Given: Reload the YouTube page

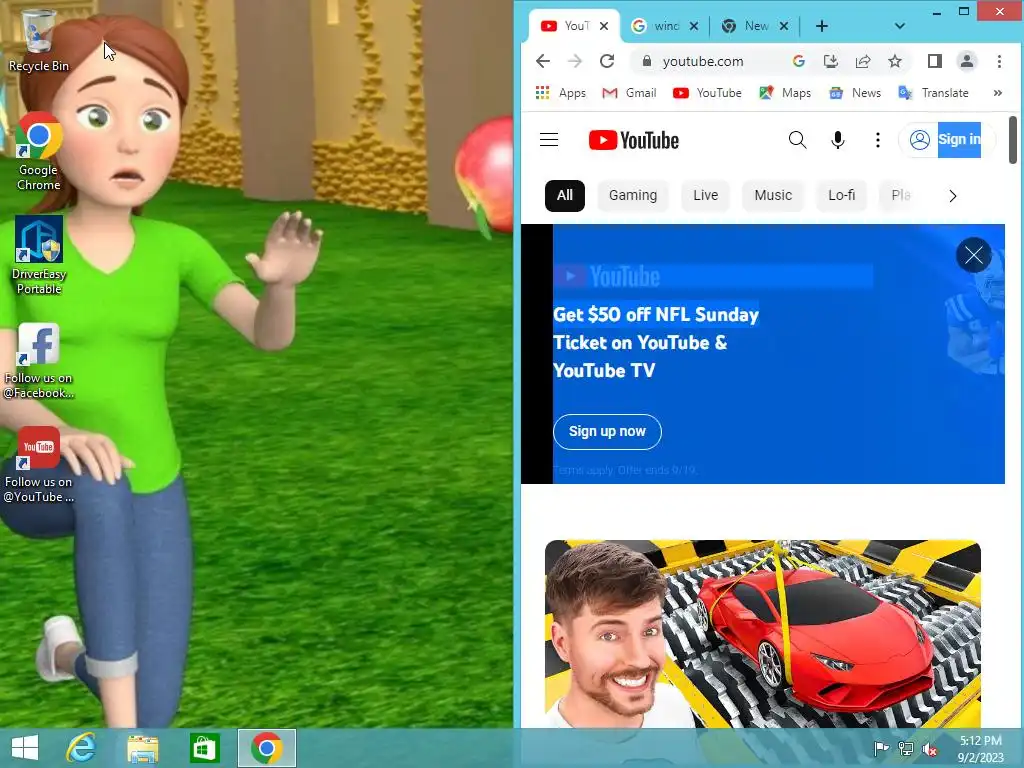Looking at the screenshot, I should (x=607, y=61).
